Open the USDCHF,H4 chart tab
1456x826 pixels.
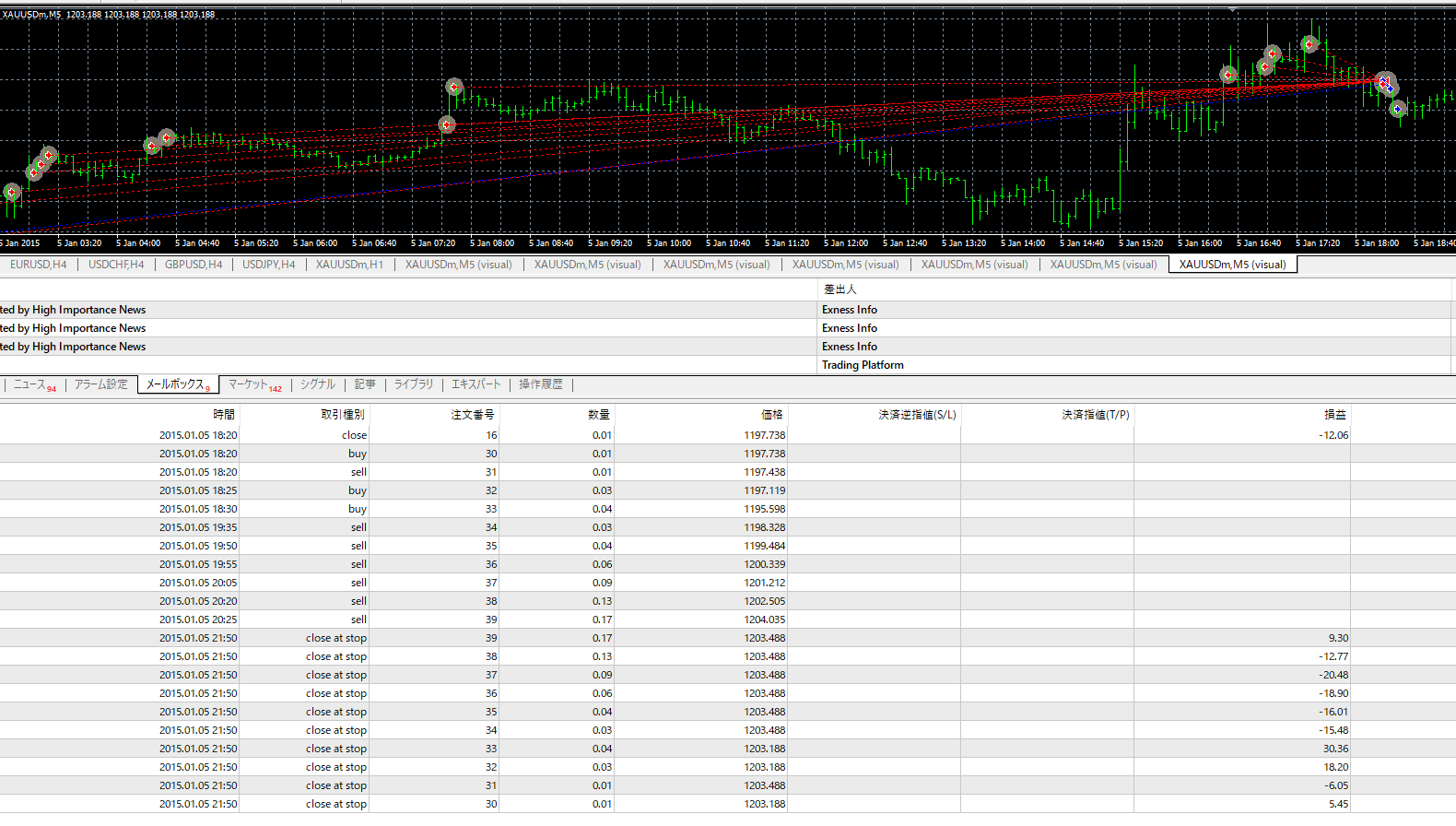click(x=116, y=265)
